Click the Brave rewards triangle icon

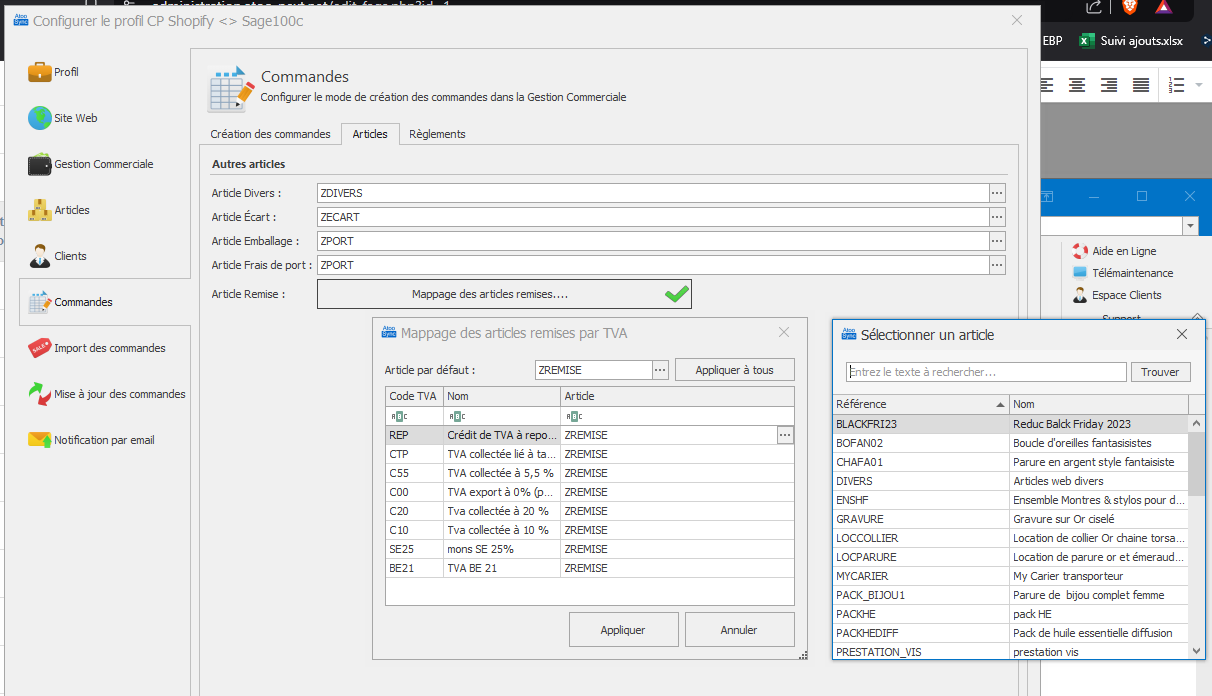coord(1163,7)
